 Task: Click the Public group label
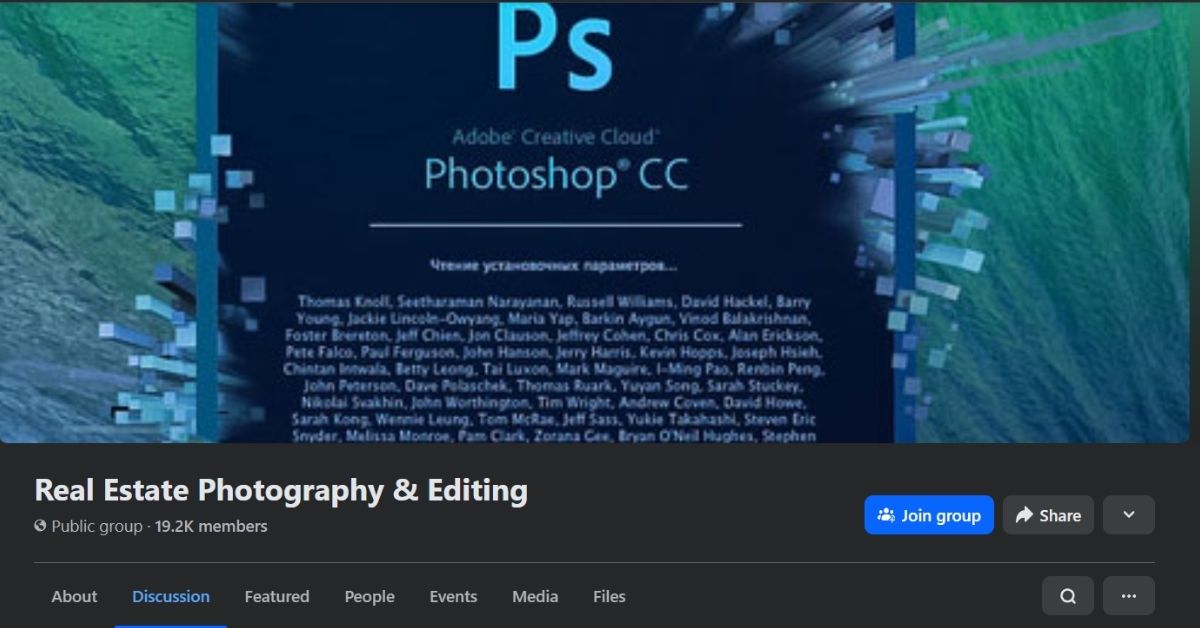point(97,526)
